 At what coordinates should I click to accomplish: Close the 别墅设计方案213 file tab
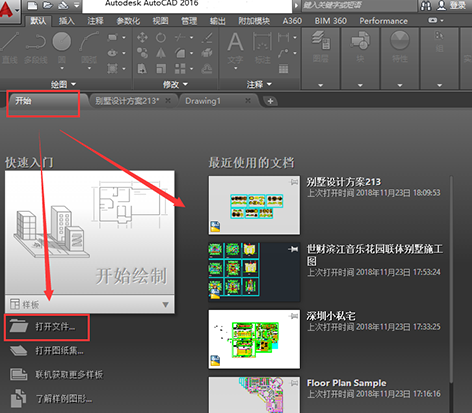pos(168,100)
